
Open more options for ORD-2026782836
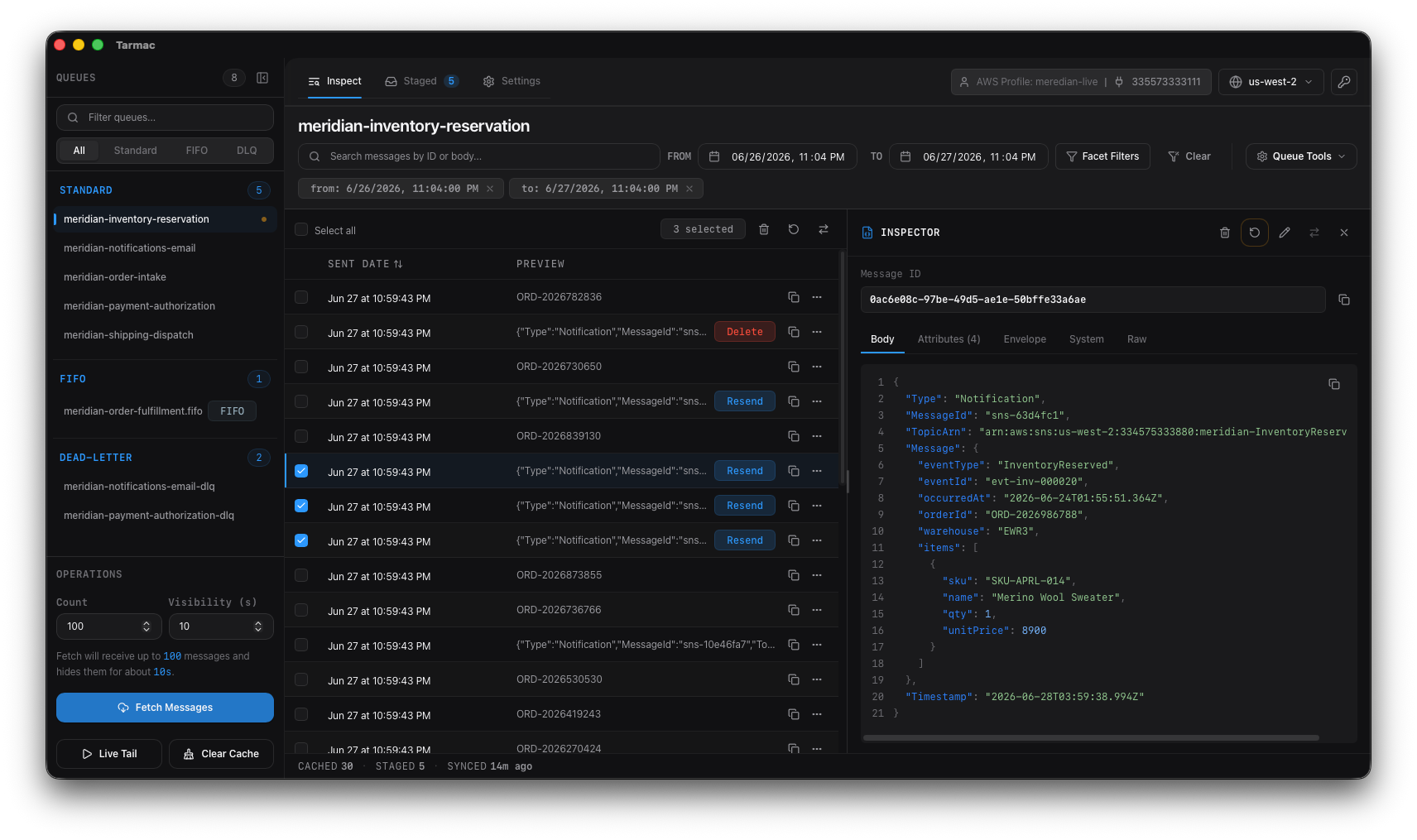pyautogui.click(x=817, y=297)
